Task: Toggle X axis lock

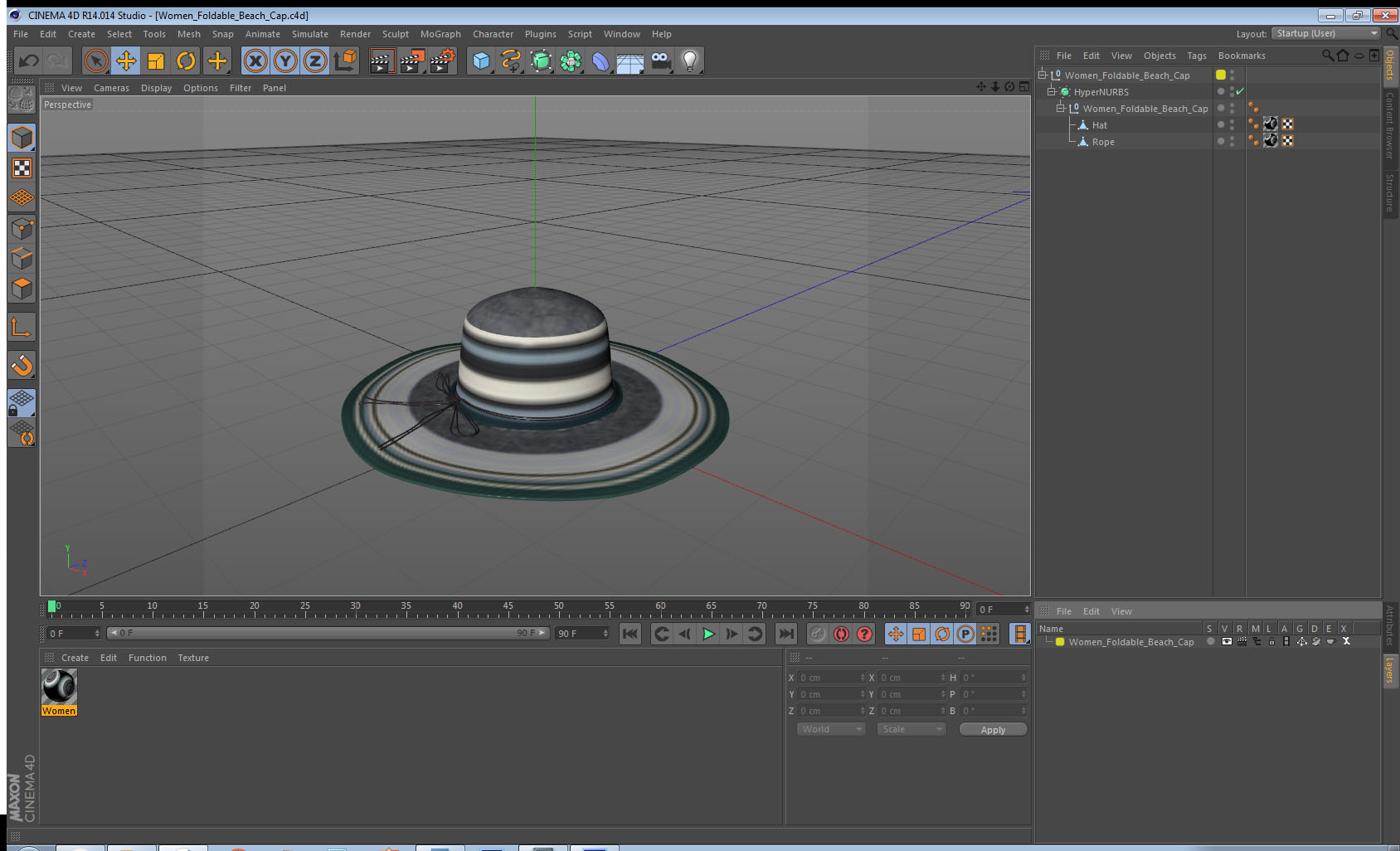Action: (x=255, y=61)
